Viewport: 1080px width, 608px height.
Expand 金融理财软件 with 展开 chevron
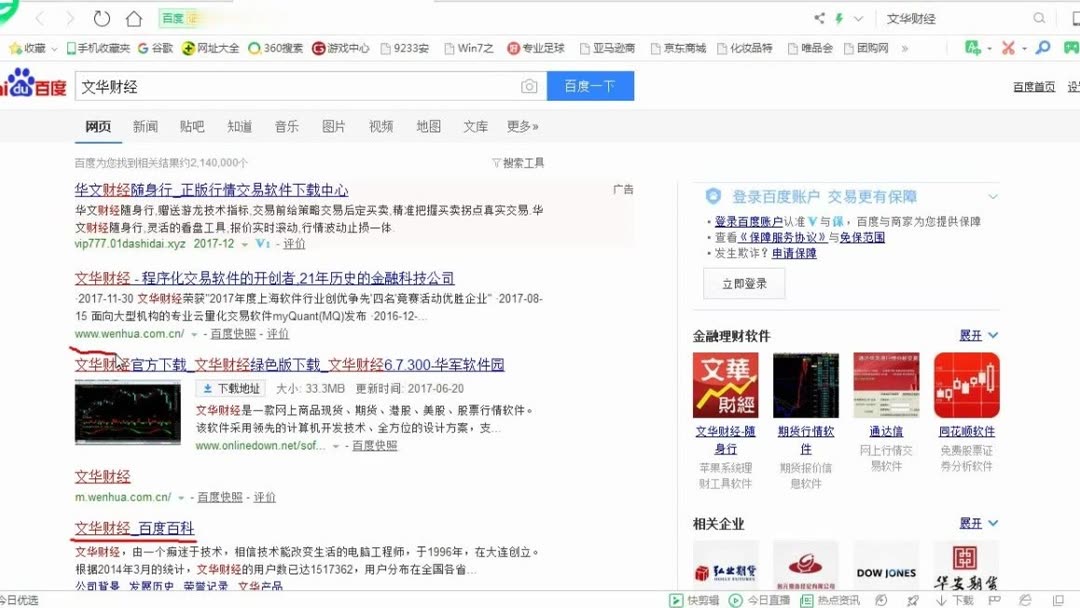point(988,335)
